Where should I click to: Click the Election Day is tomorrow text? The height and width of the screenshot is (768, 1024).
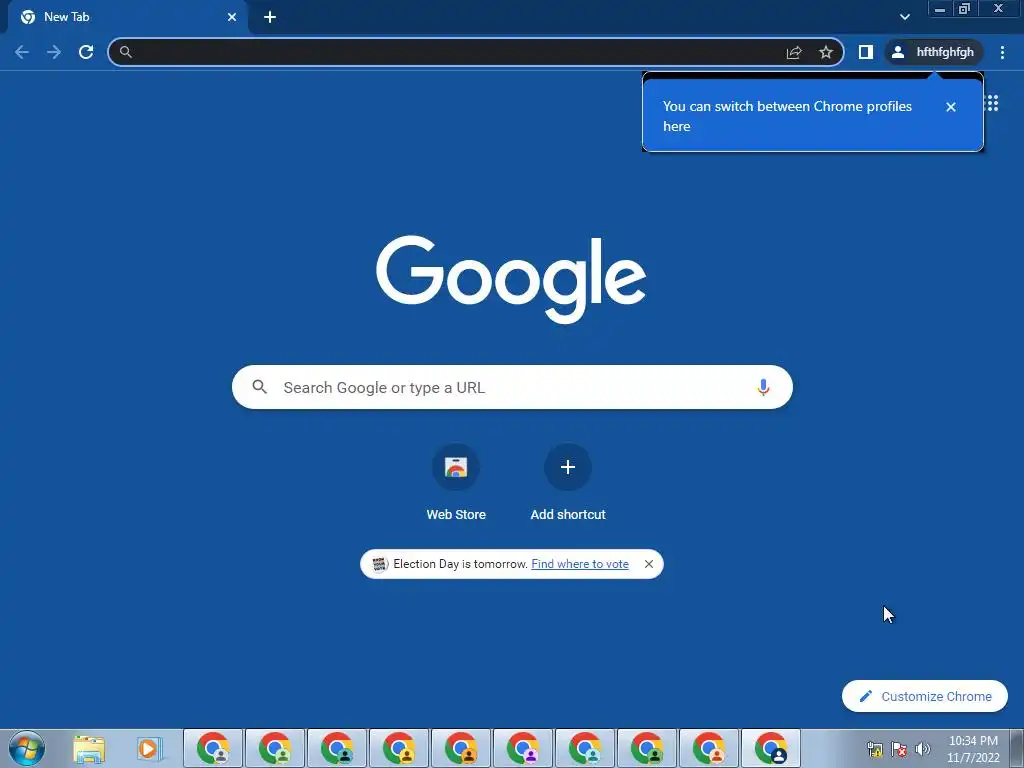click(x=460, y=564)
